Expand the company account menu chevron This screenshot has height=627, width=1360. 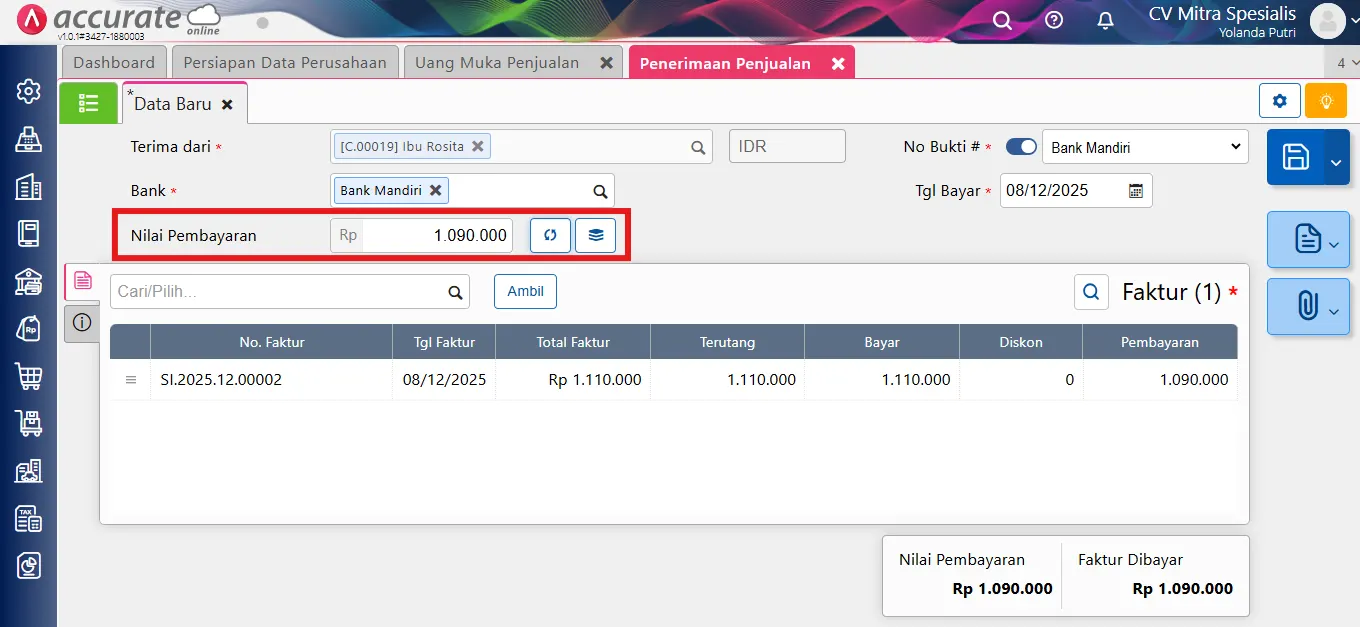[x=1352, y=21]
